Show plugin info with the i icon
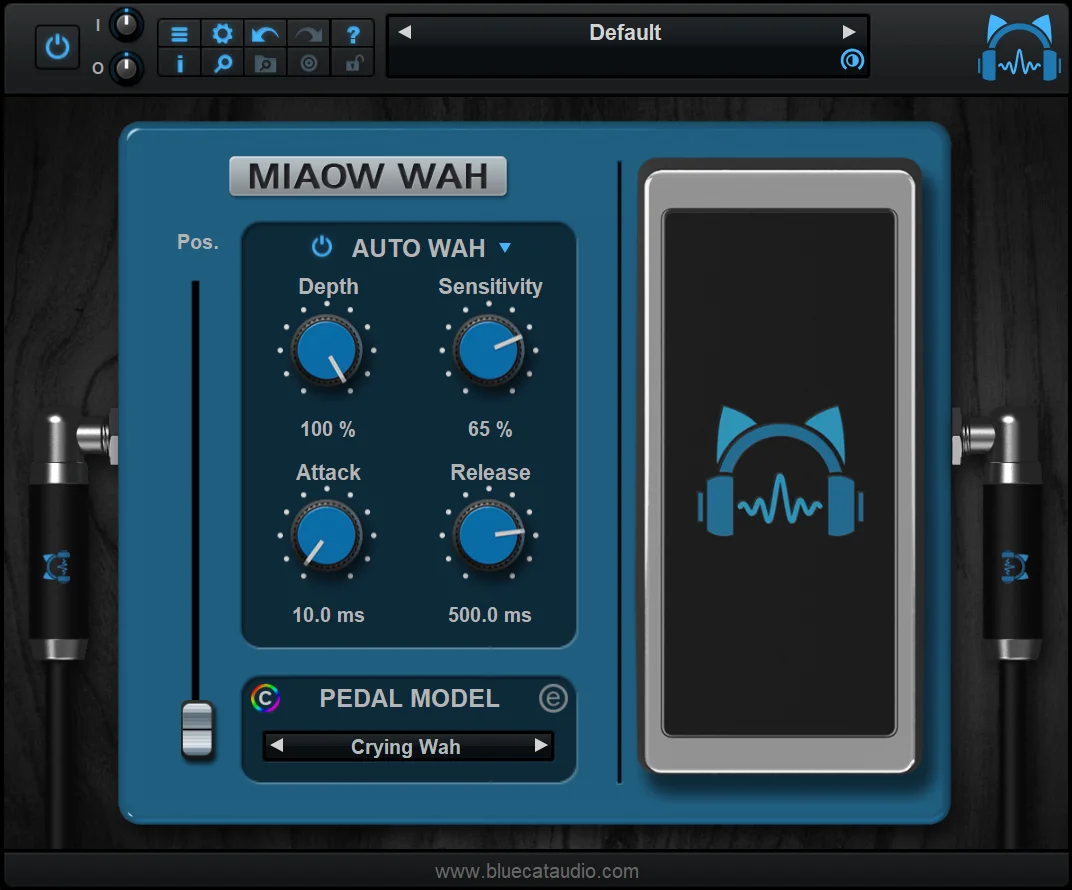The height and width of the screenshot is (890, 1072). (179, 62)
